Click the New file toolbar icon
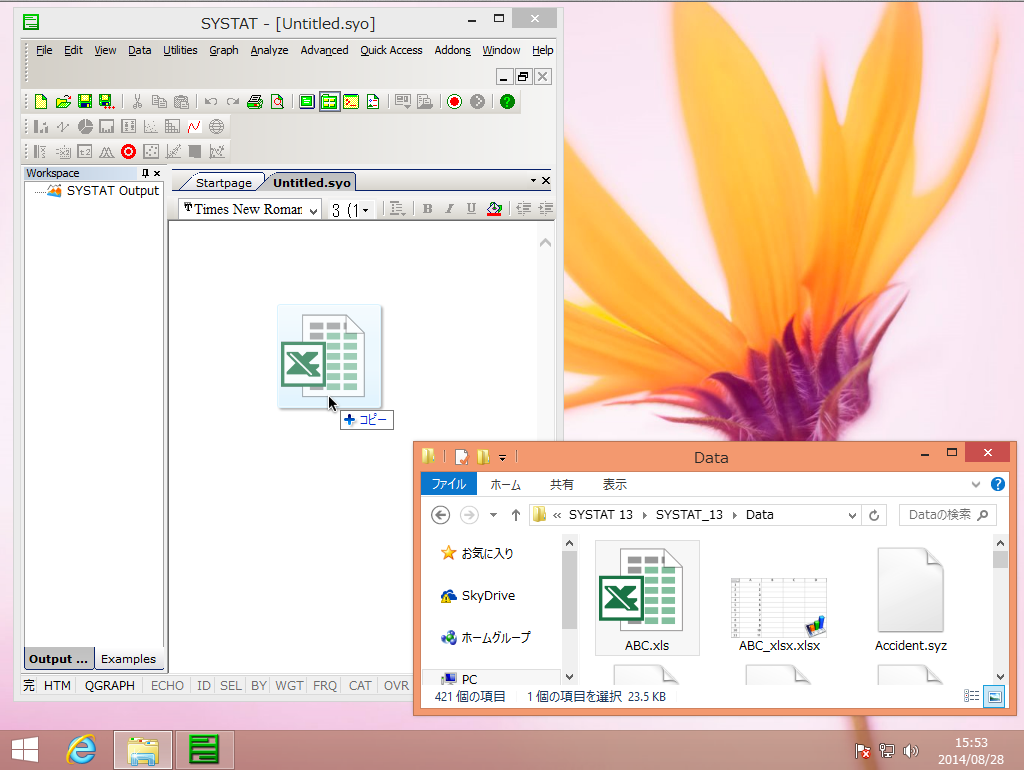 click(41, 101)
